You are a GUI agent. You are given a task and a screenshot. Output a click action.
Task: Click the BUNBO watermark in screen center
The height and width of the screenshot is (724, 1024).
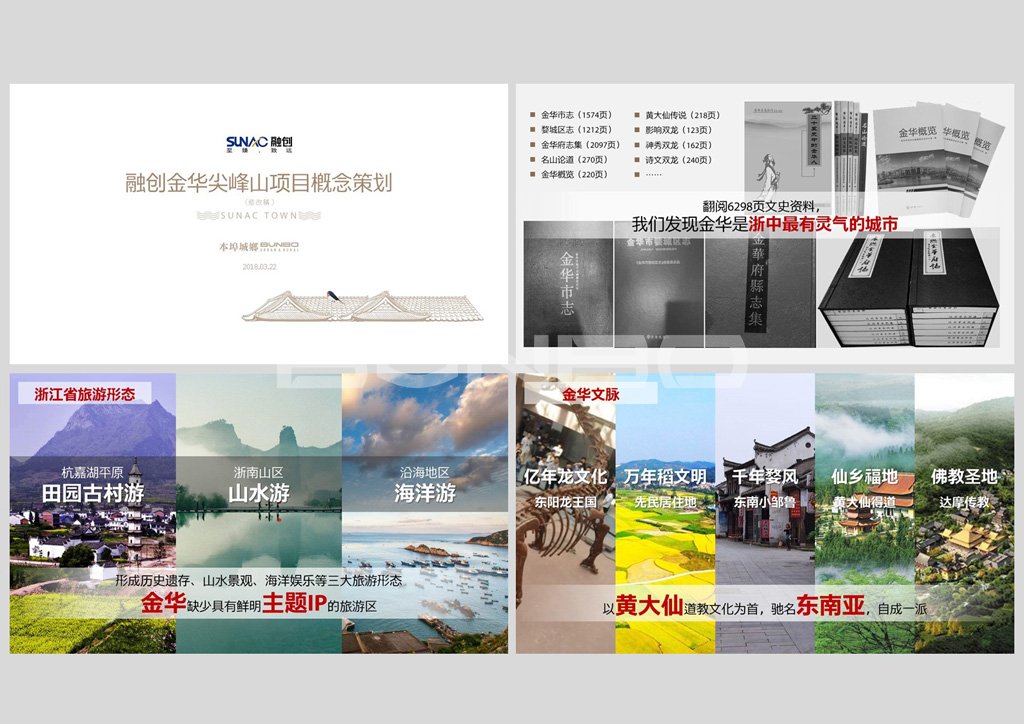pos(512,362)
